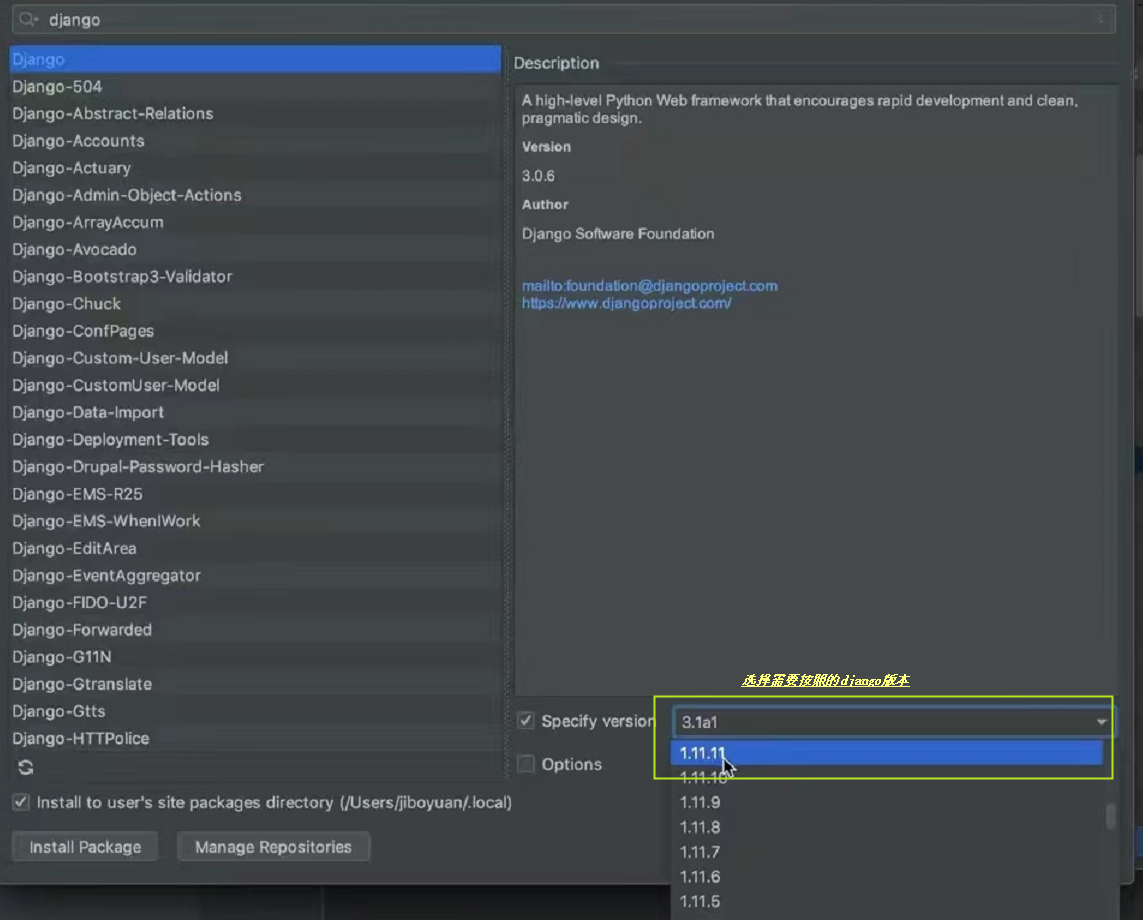Viewport: 1143px width, 920px height.
Task: Select the Django-Accounts package
Action: (x=255, y=141)
